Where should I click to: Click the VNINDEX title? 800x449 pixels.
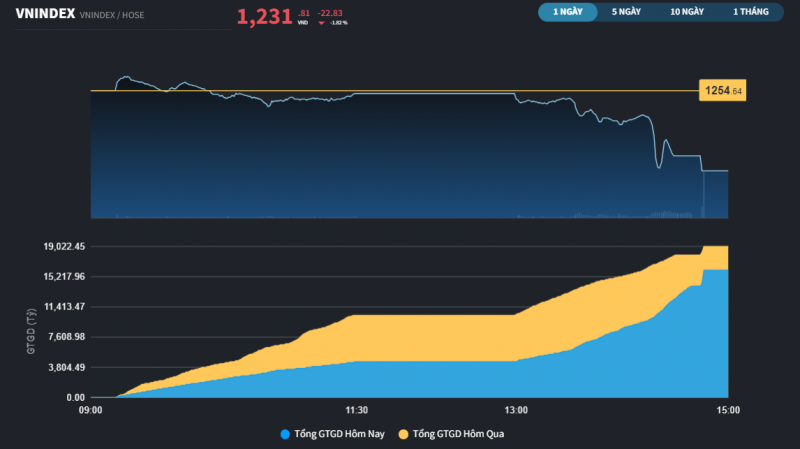(45, 13)
